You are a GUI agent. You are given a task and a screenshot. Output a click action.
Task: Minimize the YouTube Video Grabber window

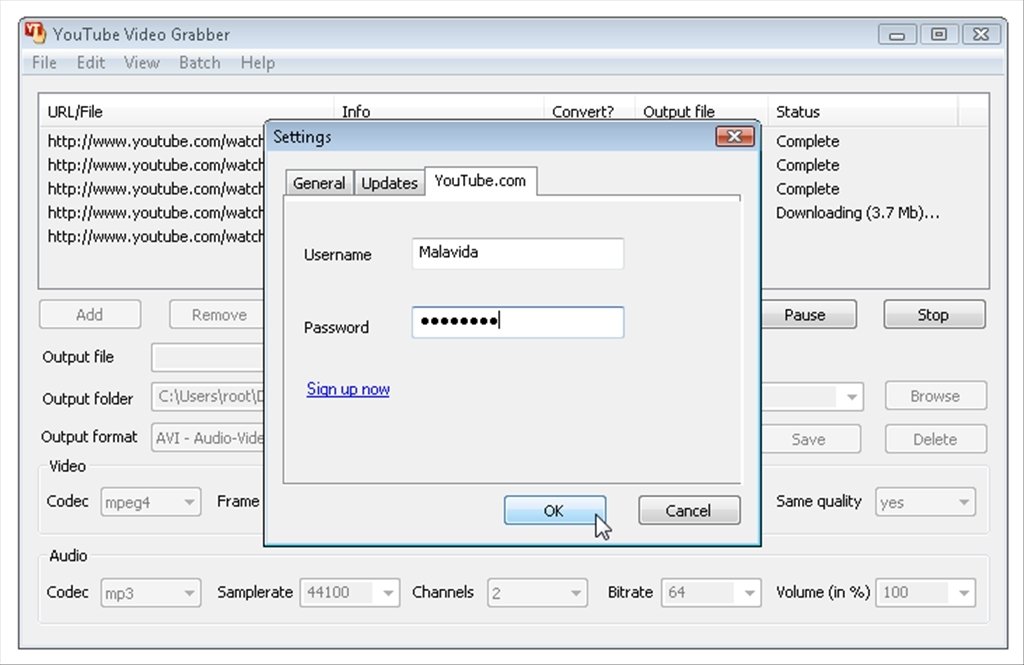tap(897, 35)
